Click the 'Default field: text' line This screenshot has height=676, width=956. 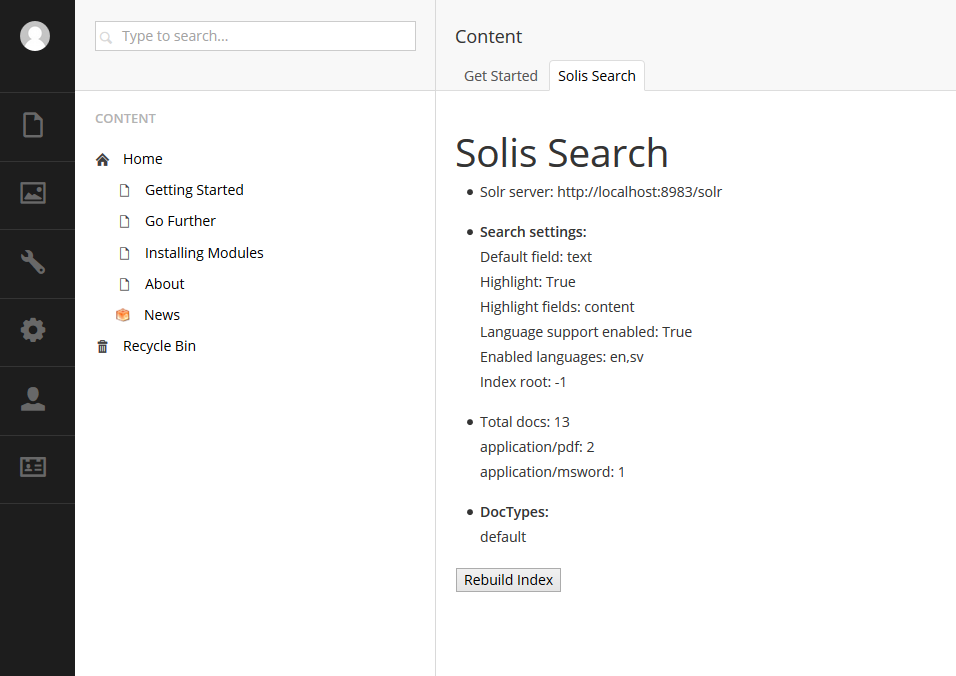[536, 257]
